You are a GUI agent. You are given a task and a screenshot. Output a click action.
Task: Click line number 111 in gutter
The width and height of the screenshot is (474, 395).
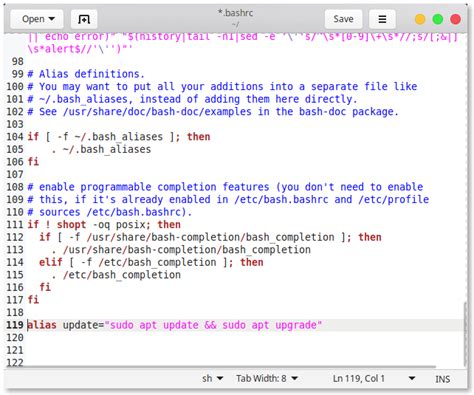pyautogui.click(x=15, y=224)
